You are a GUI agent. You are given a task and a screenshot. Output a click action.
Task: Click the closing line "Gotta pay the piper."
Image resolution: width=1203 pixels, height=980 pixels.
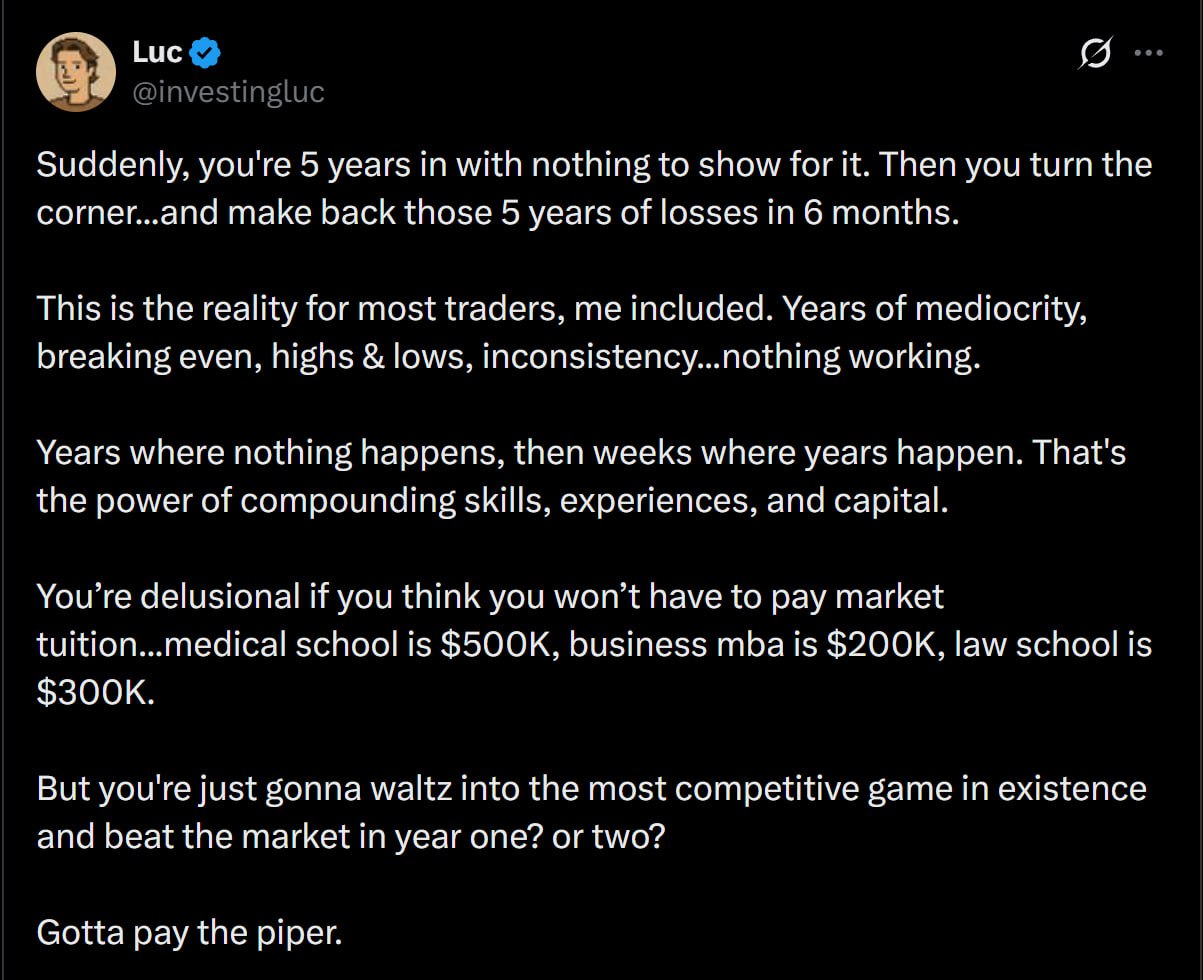190,933
